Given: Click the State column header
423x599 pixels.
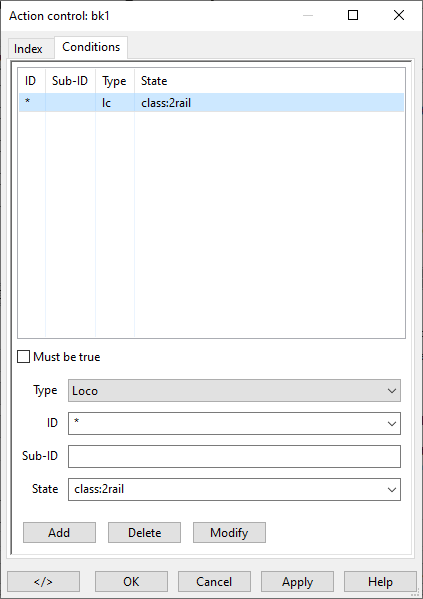Looking at the screenshot, I should point(154,81).
